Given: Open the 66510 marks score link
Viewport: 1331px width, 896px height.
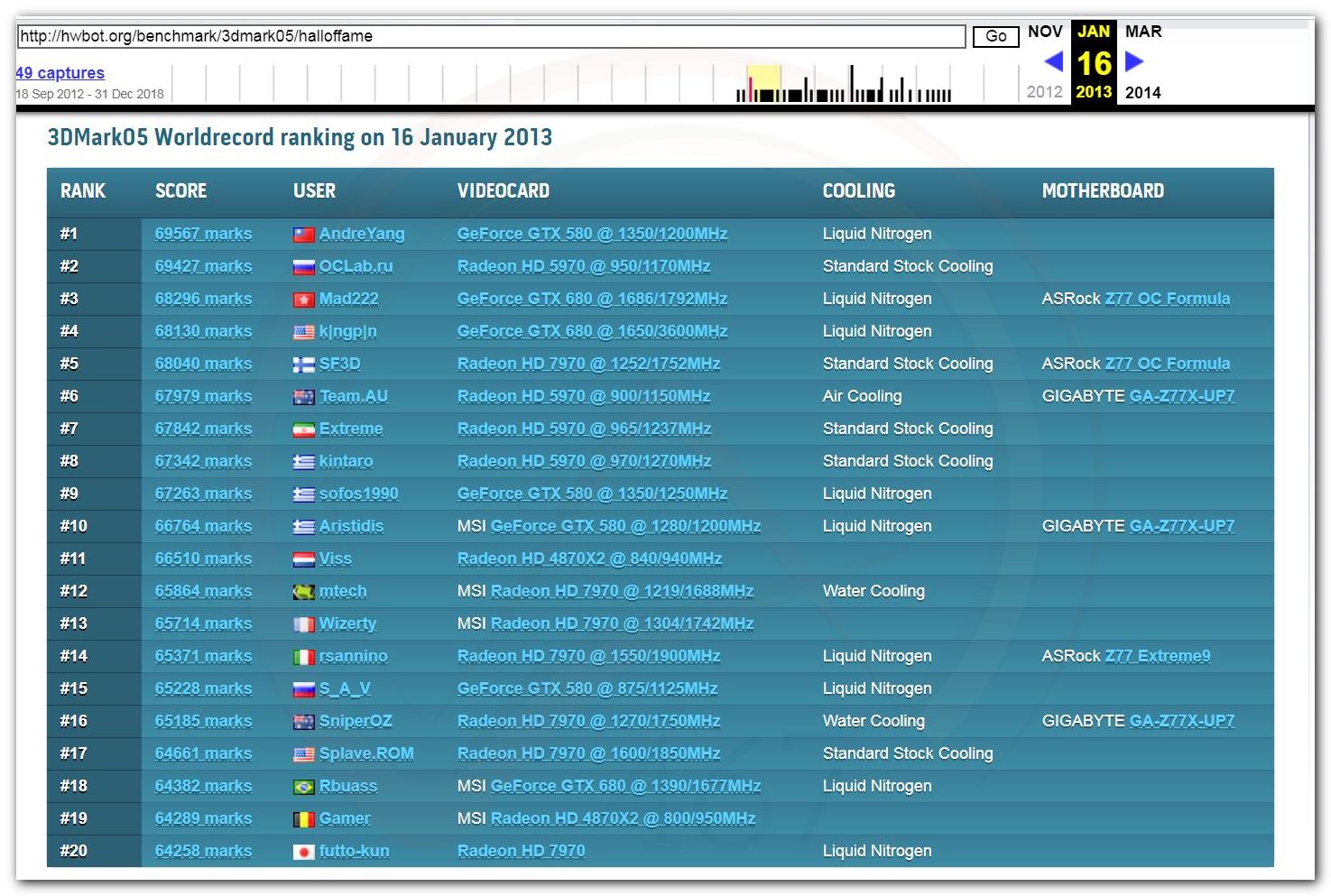Looking at the screenshot, I should click(x=203, y=559).
